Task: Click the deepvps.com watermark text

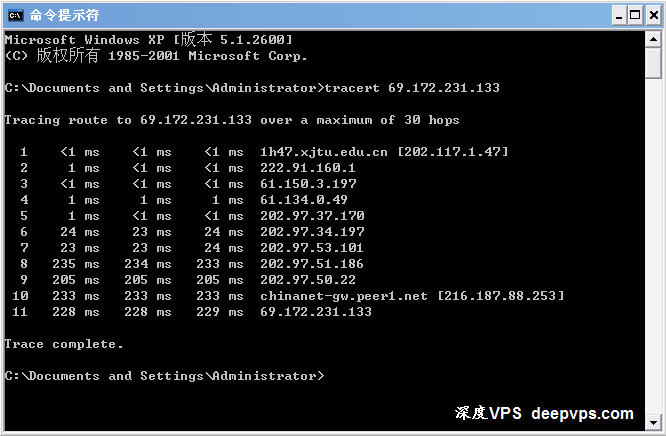Action: pyautogui.click(x=582, y=413)
